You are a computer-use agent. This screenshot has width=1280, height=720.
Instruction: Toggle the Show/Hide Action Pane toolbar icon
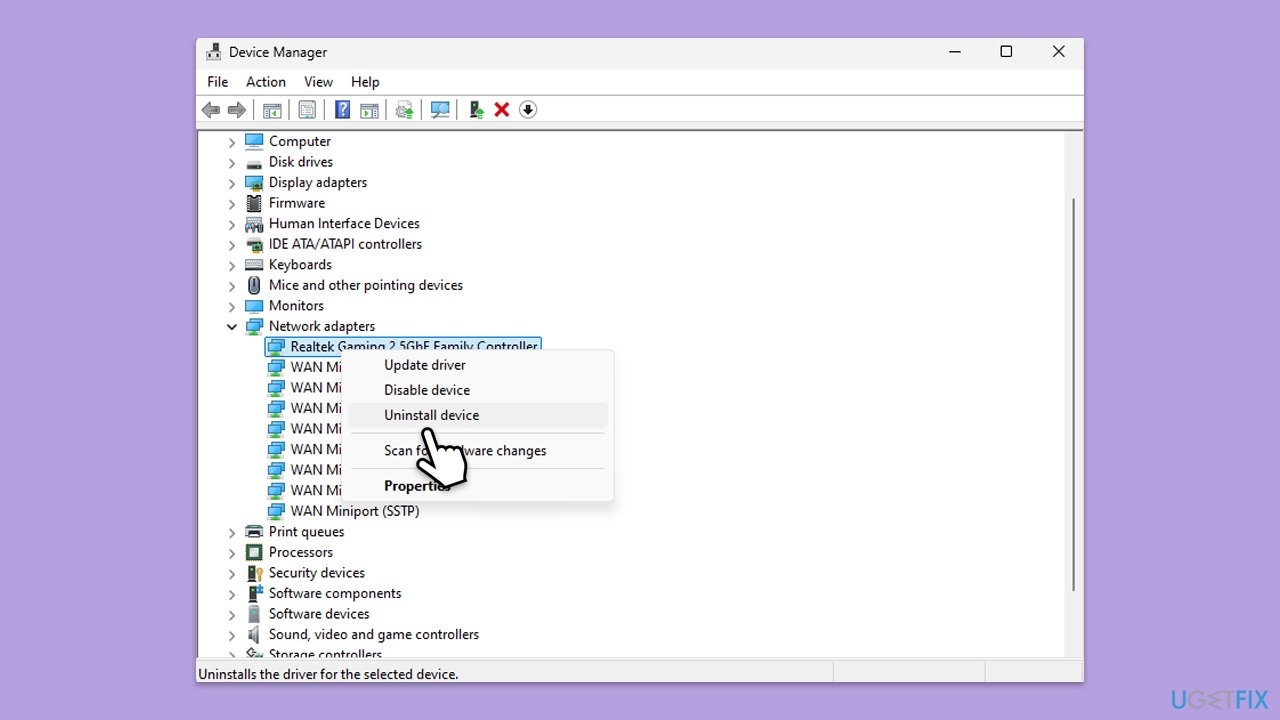[x=369, y=110]
